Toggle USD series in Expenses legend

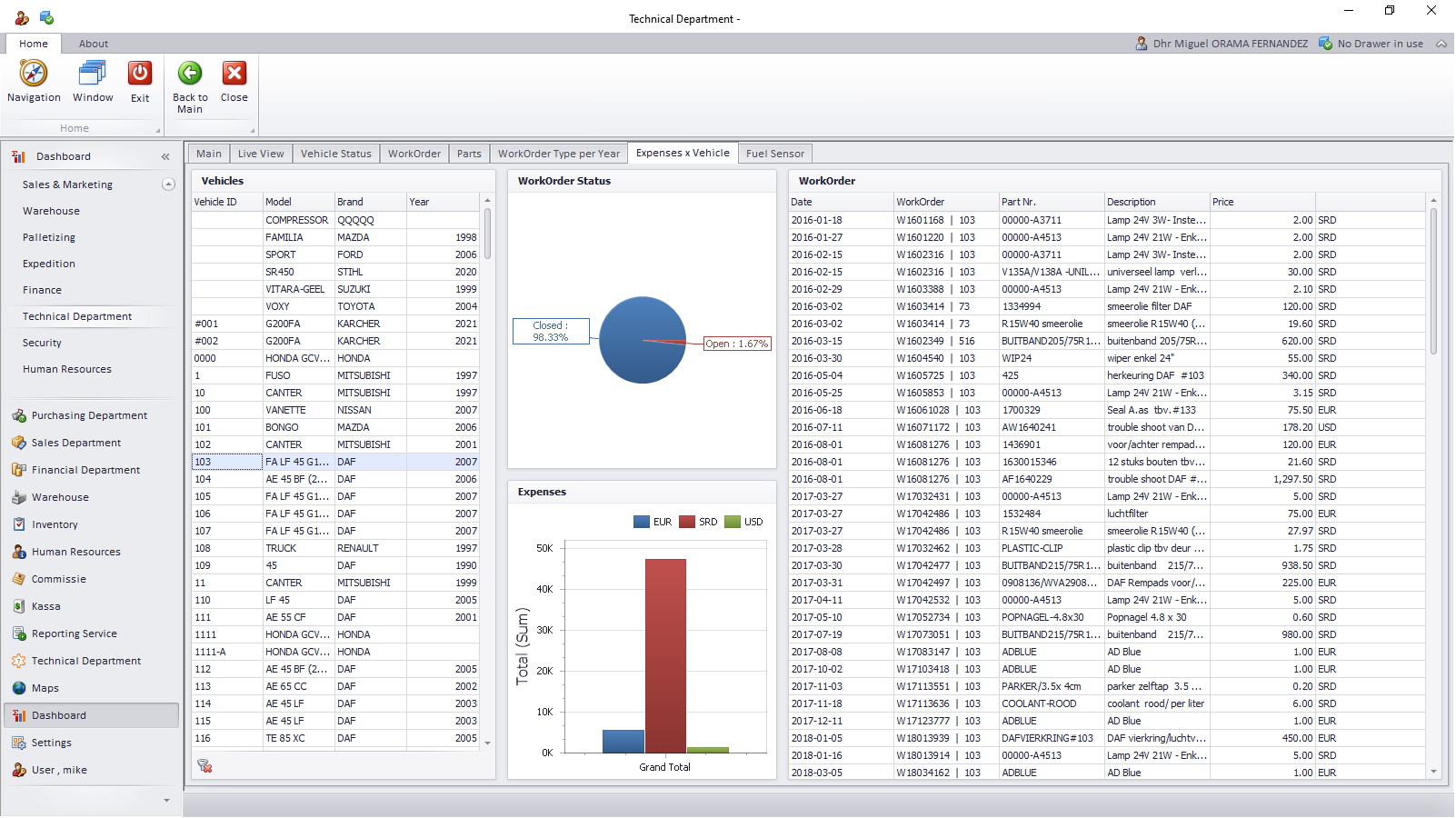743,523
